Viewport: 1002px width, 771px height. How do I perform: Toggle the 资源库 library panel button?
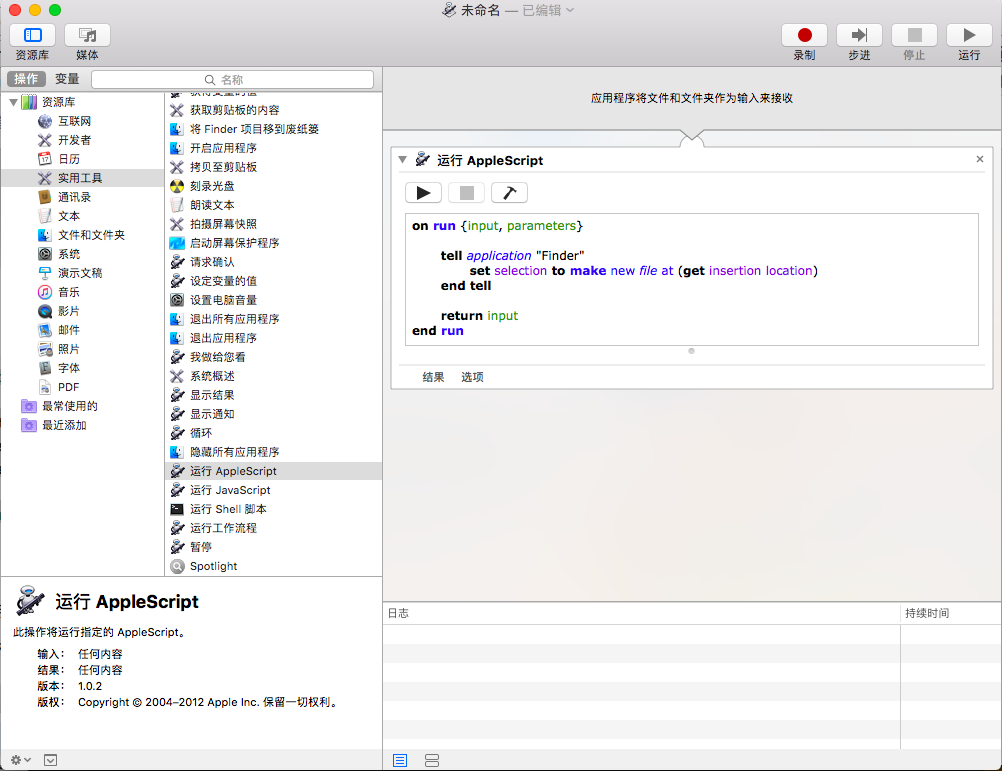[x=33, y=35]
